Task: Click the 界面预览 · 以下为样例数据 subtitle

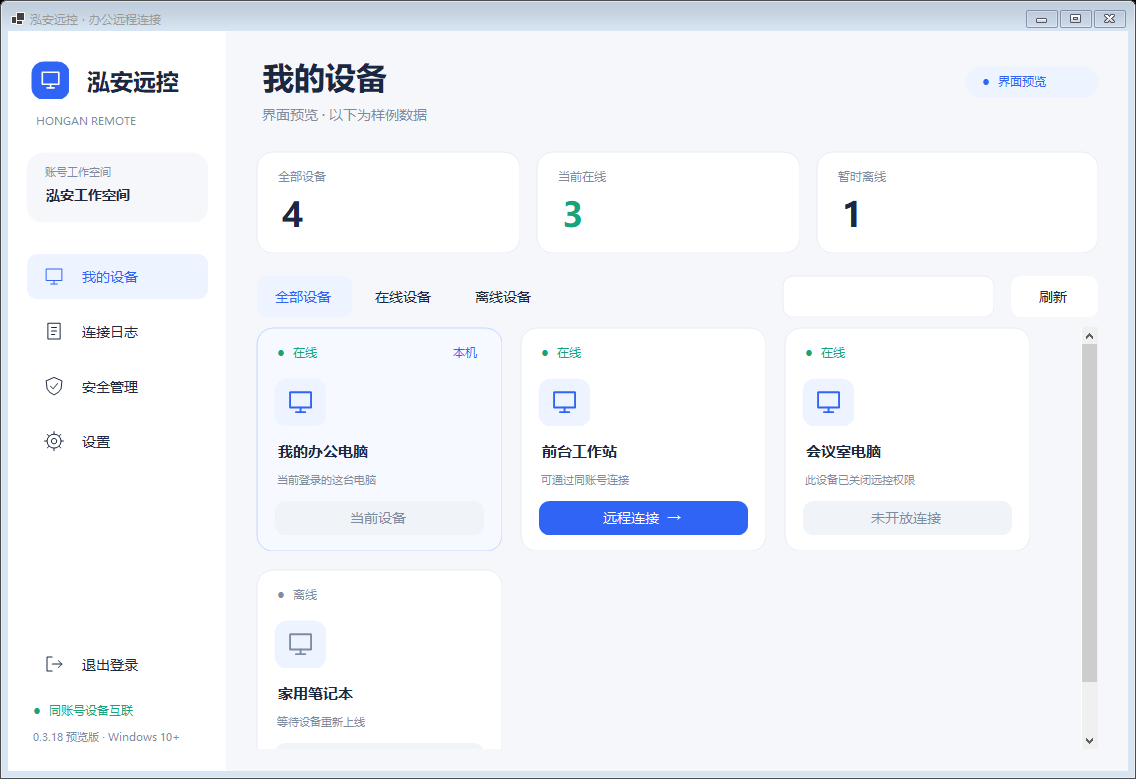Action: (344, 115)
